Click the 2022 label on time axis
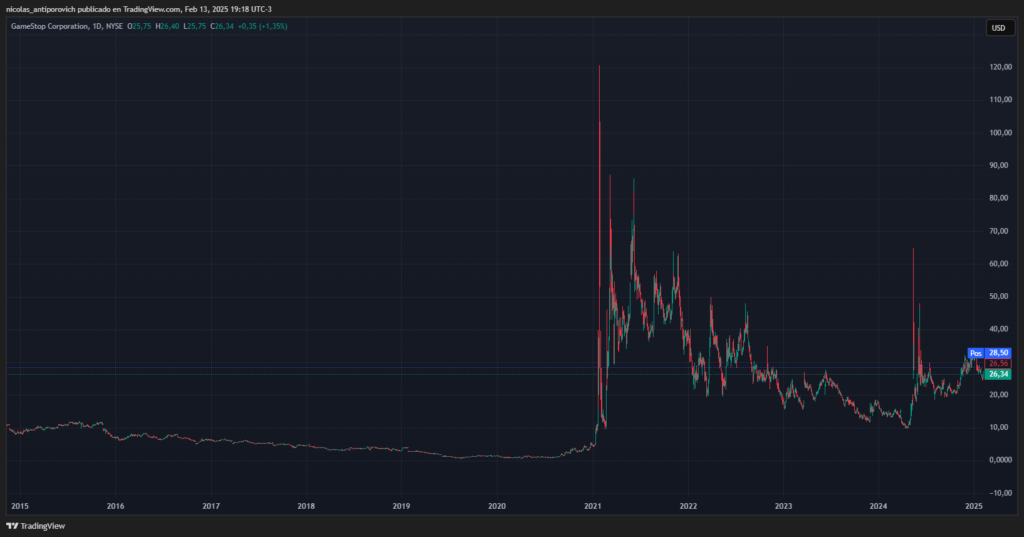Screen dimensions: 1024x537 click(688, 506)
